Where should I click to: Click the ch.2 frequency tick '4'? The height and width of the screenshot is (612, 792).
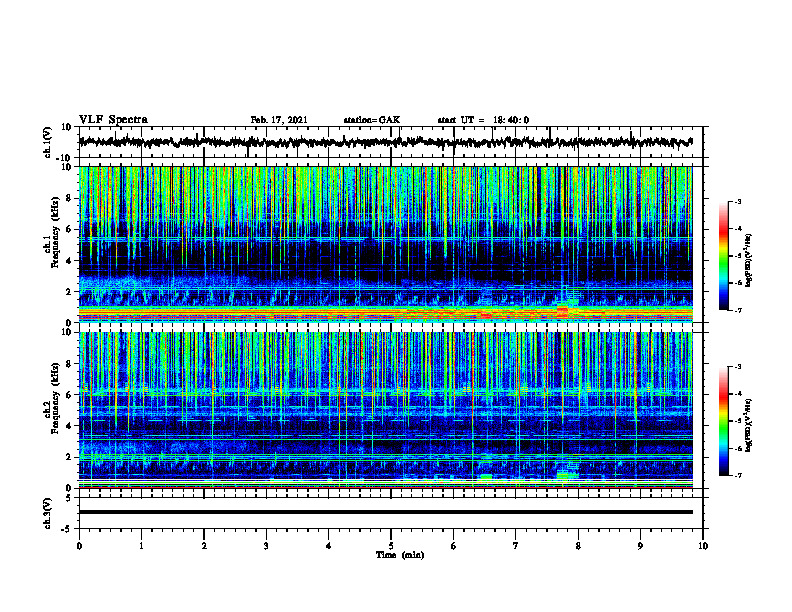(x=70, y=426)
